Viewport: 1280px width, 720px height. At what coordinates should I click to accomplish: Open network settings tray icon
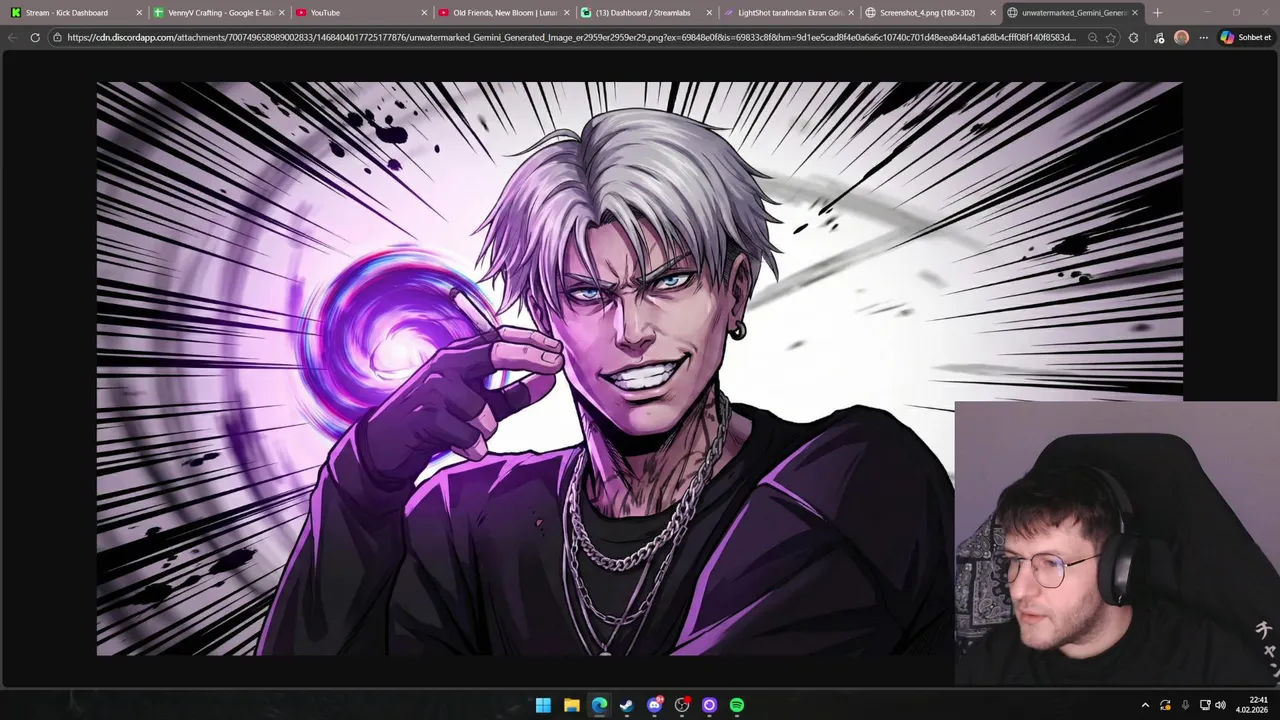1205,705
